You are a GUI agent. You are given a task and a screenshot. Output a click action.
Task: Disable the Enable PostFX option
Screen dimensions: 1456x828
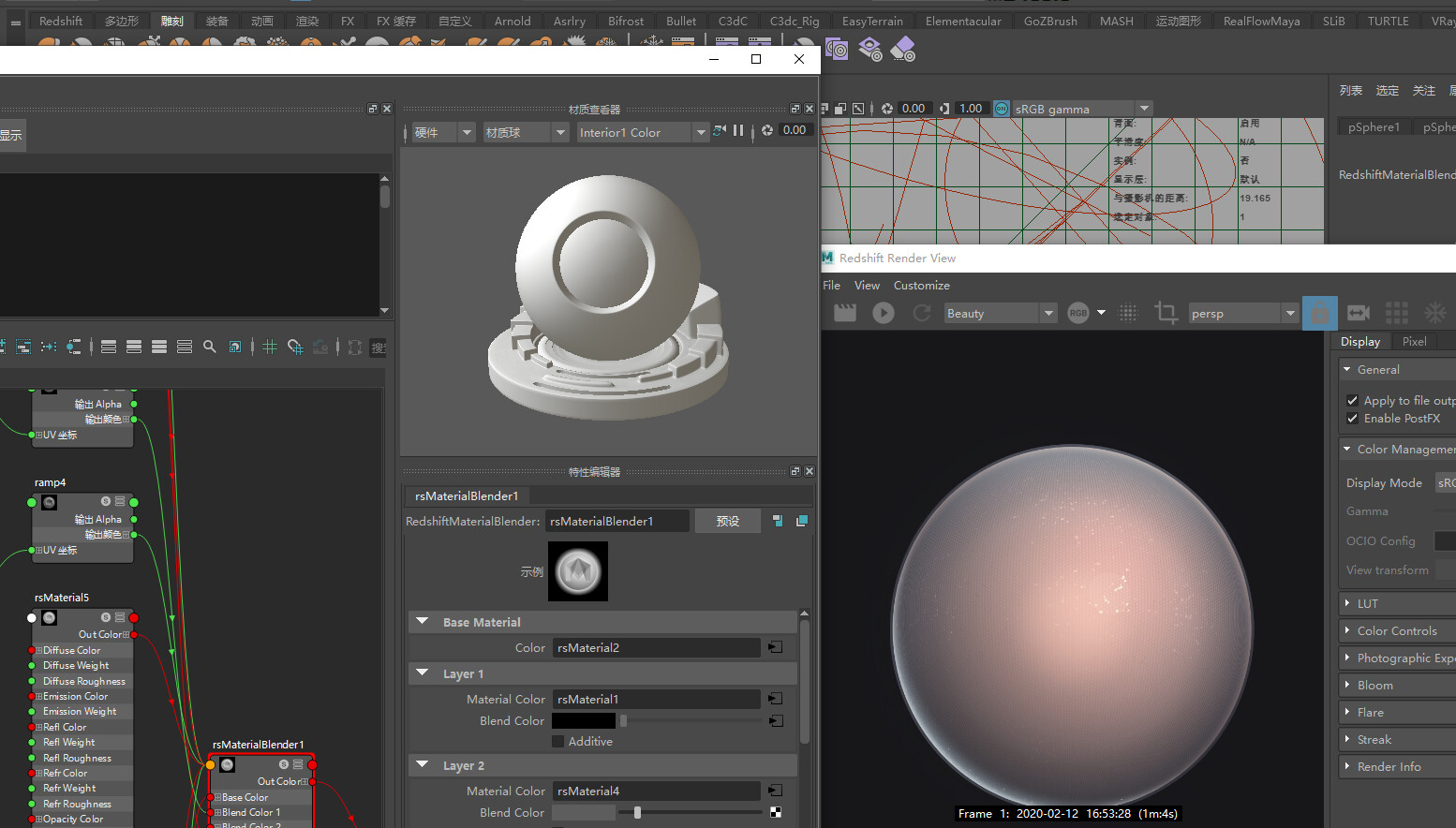click(1352, 418)
